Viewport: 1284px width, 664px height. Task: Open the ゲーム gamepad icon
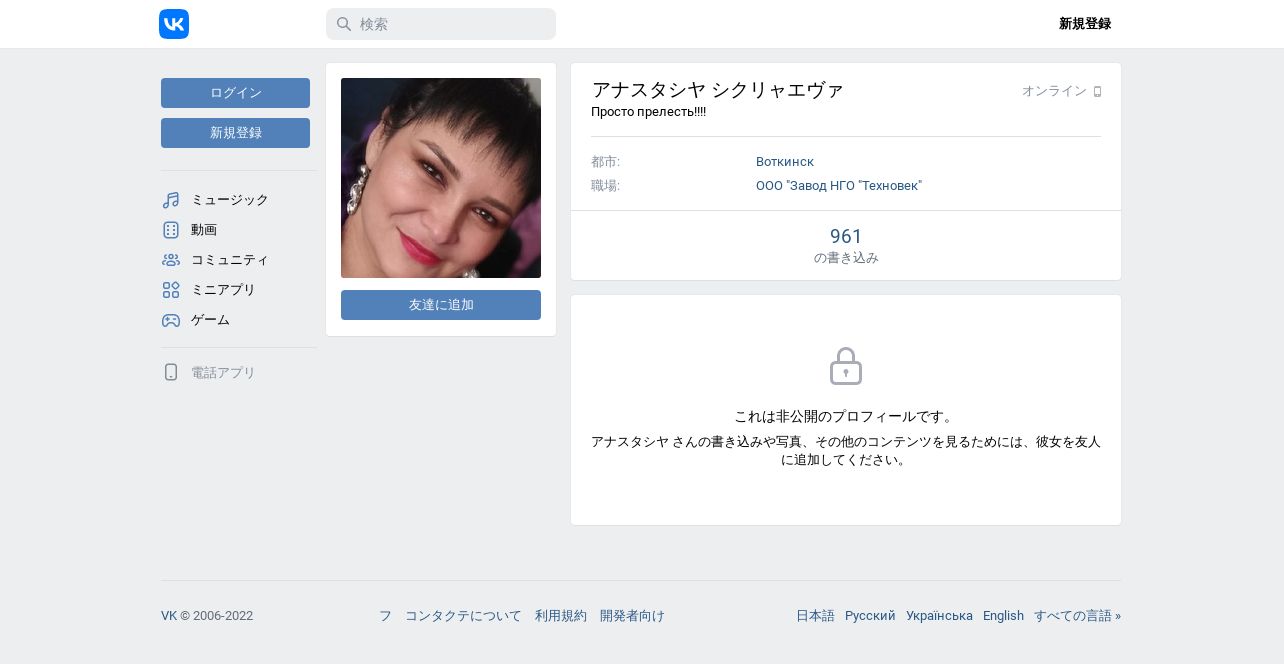coord(171,320)
